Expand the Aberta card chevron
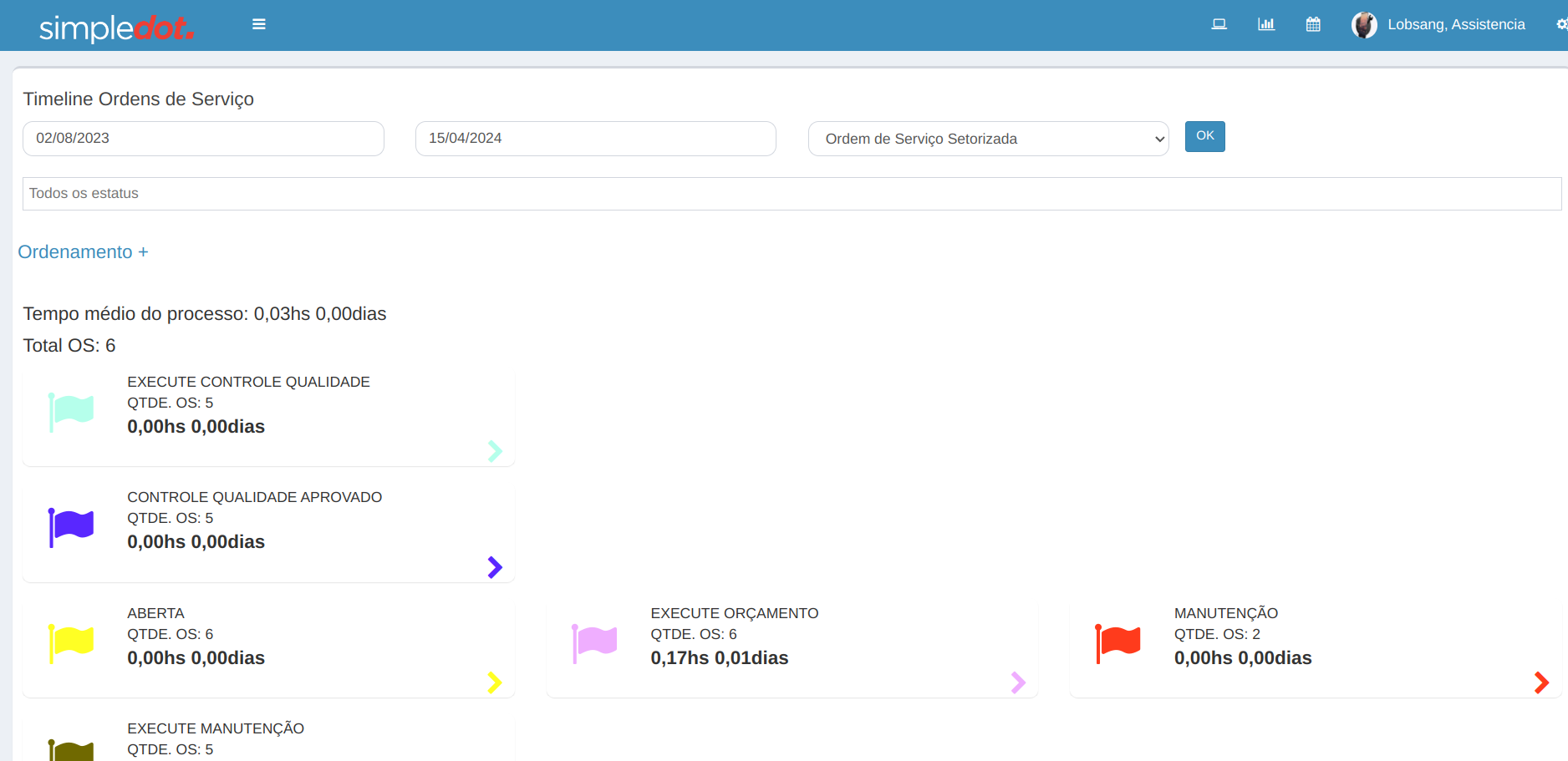1568x761 pixels. (495, 682)
